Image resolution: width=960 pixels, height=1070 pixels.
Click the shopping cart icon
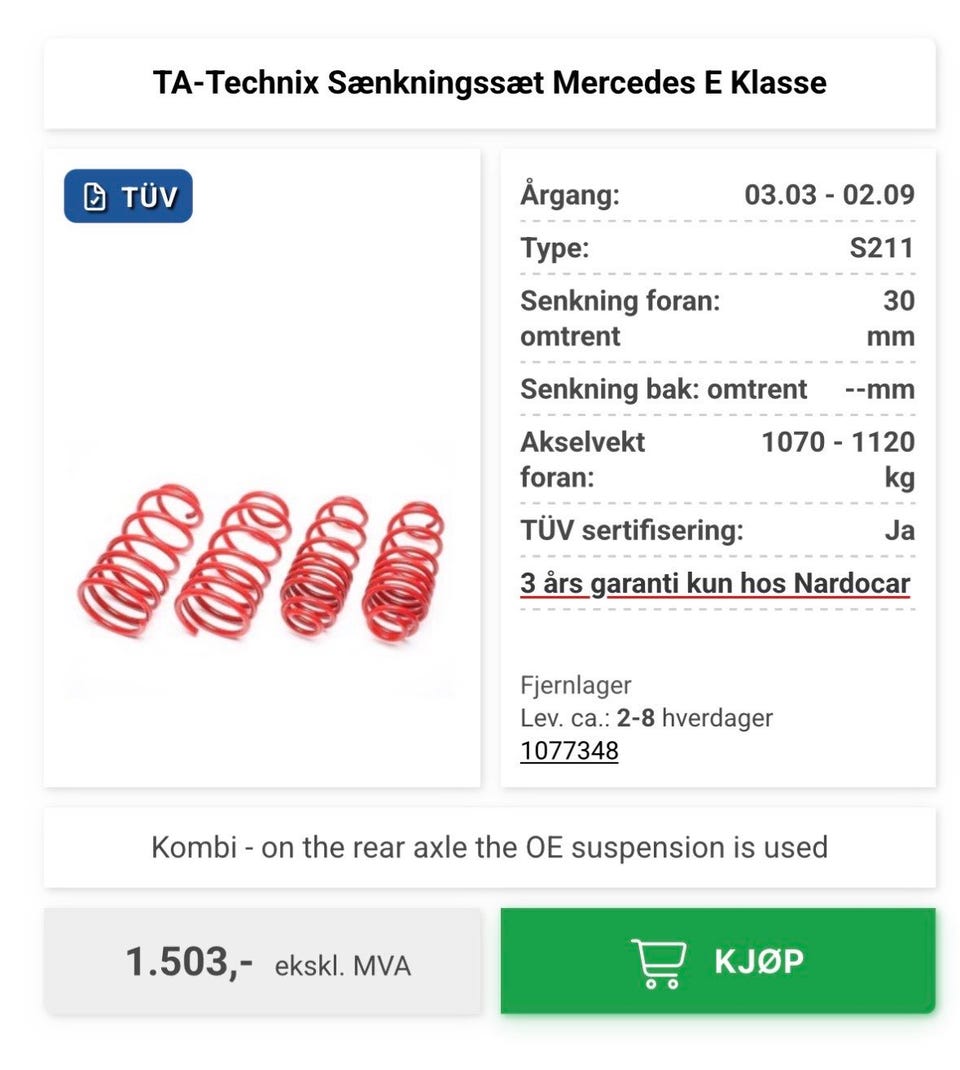[659, 962]
